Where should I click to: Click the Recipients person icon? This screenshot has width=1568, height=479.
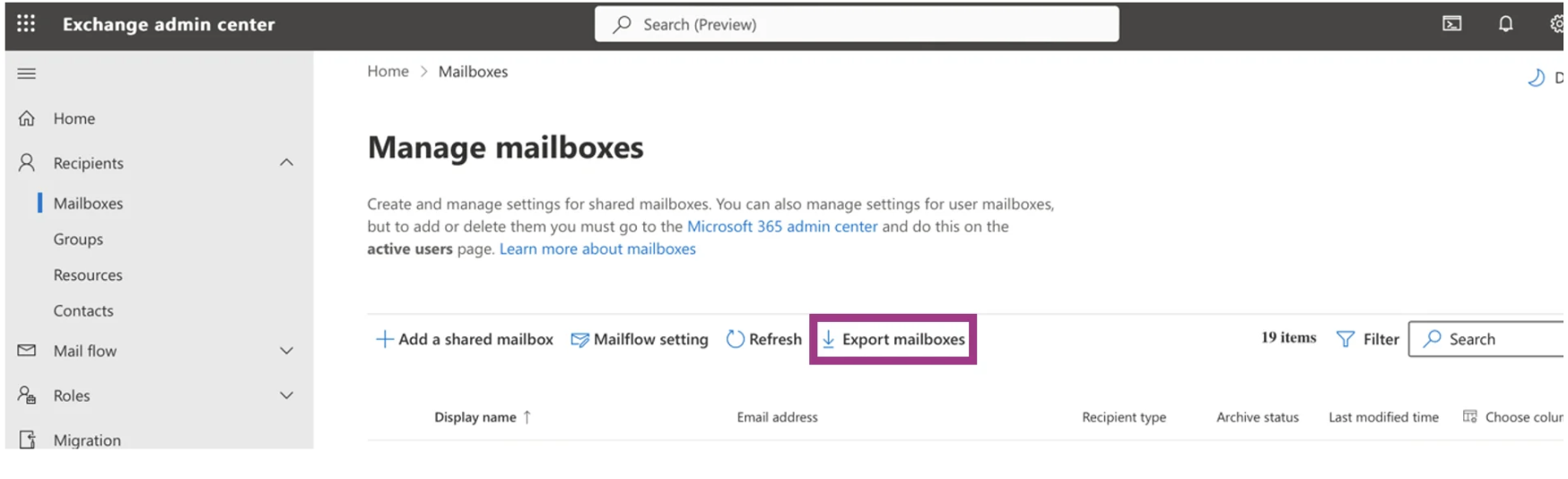(27, 162)
